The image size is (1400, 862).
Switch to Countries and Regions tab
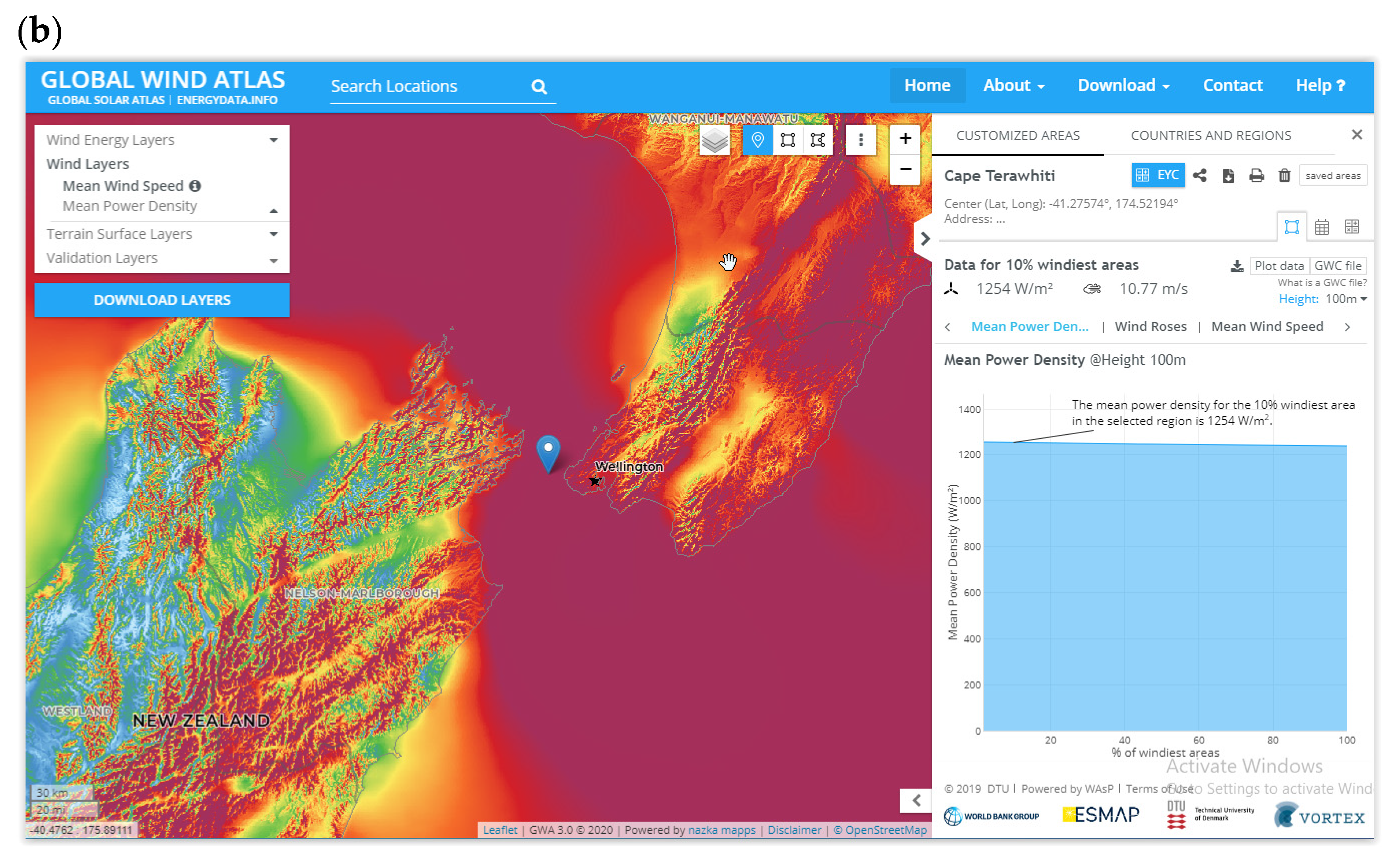1211,135
